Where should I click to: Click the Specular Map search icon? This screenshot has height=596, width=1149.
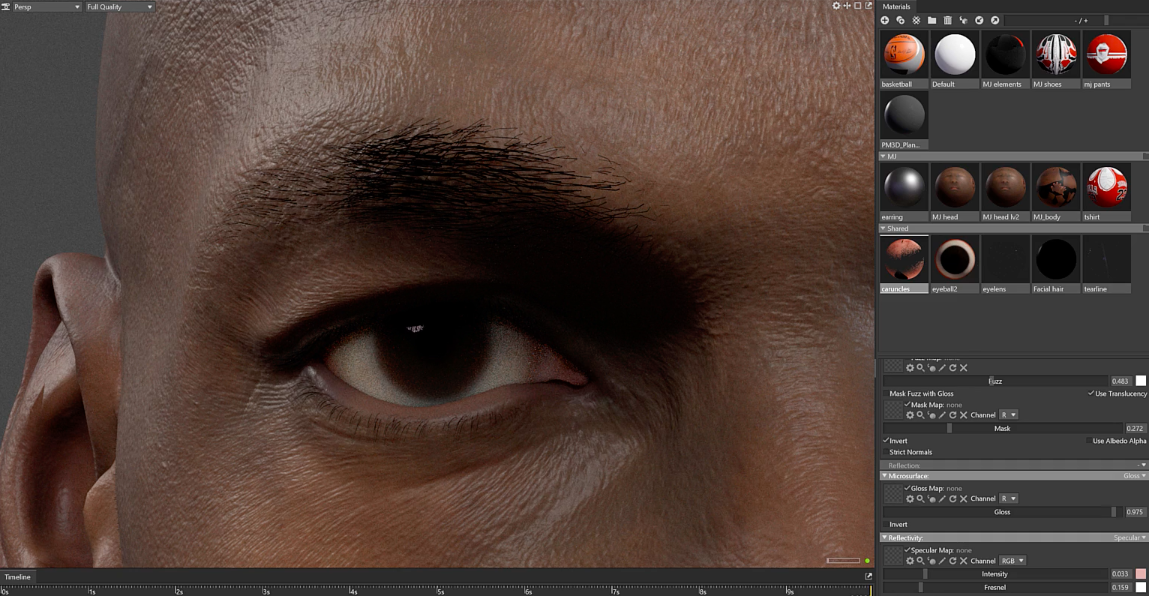pos(920,561)
